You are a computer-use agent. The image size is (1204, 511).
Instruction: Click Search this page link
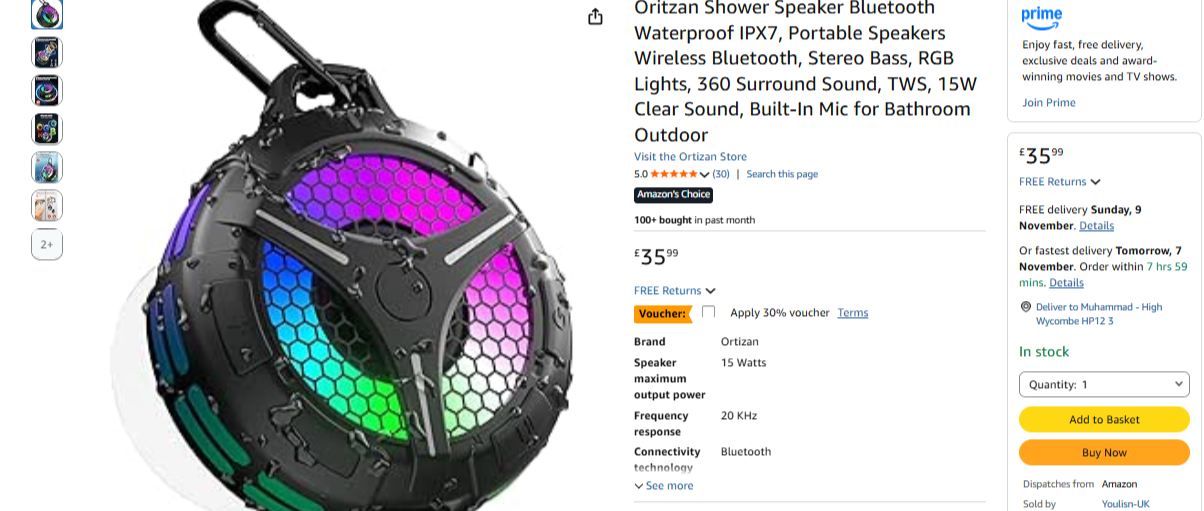coord(782,174)
